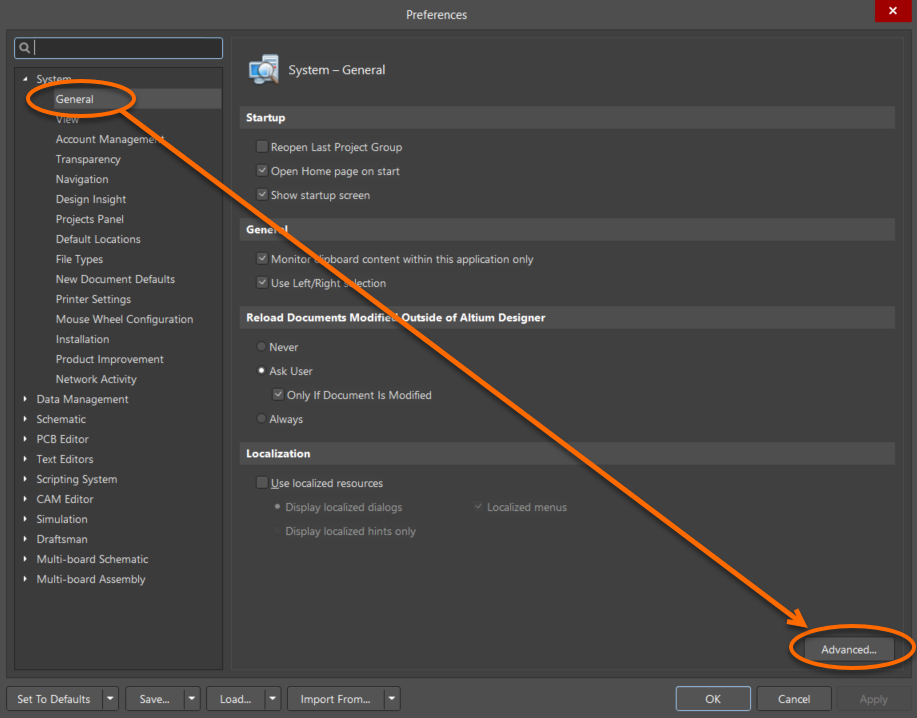
Task: Open the Design Insight page
Action: tap(91, 199)
